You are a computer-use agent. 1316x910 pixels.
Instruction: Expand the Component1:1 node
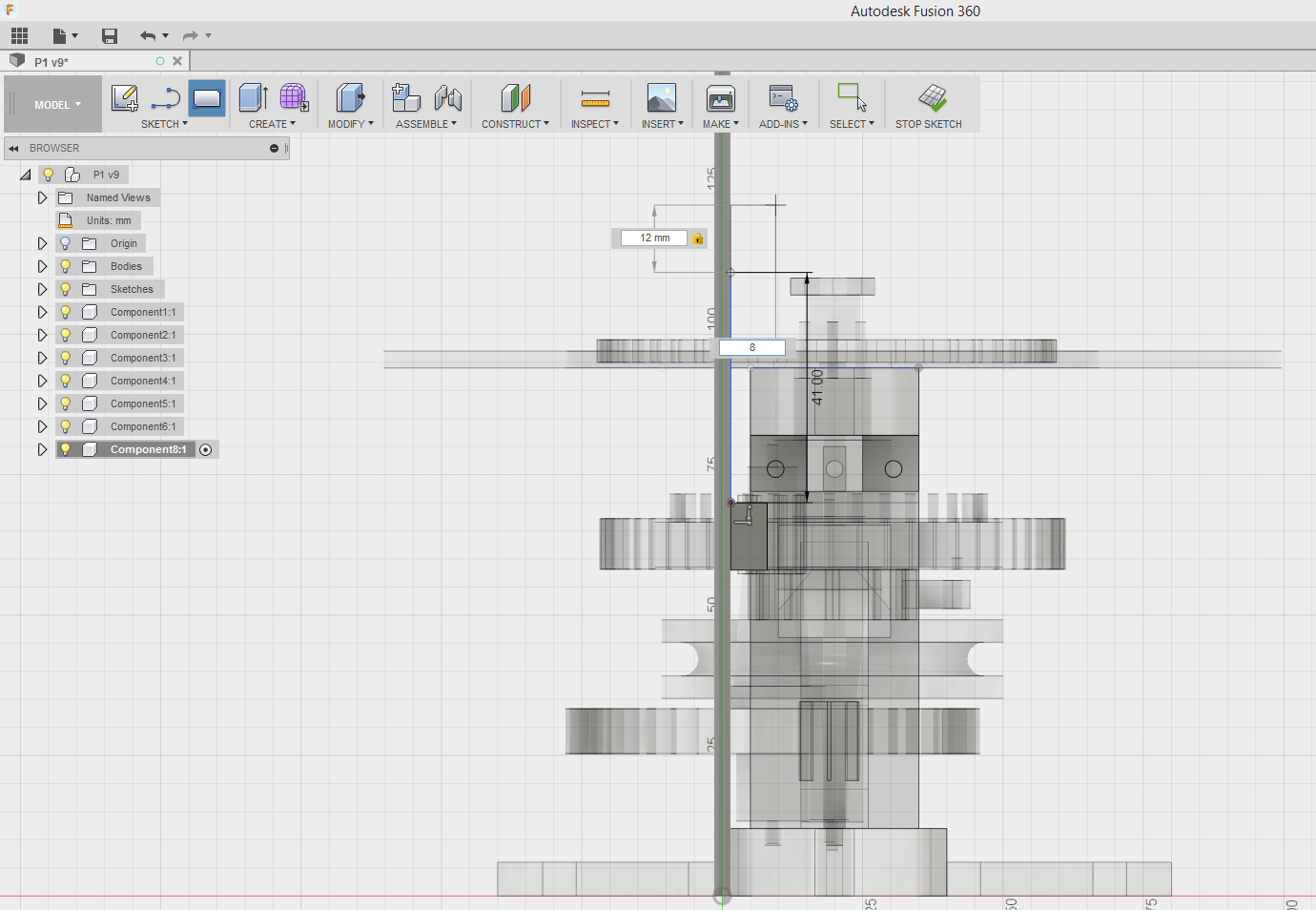coord(42,312)
